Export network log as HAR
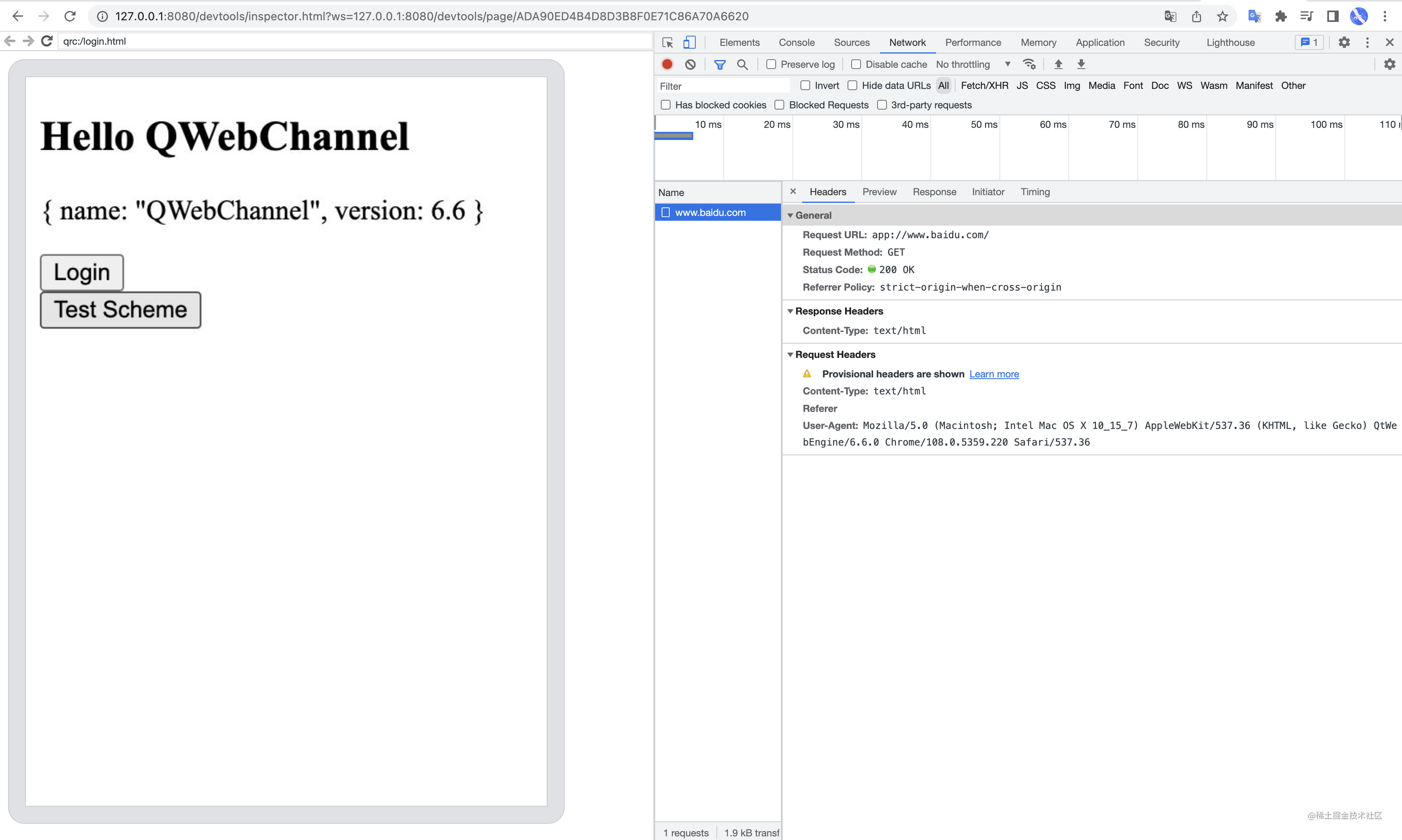Screen dimensions: 1402x840 coord(1081,64)
